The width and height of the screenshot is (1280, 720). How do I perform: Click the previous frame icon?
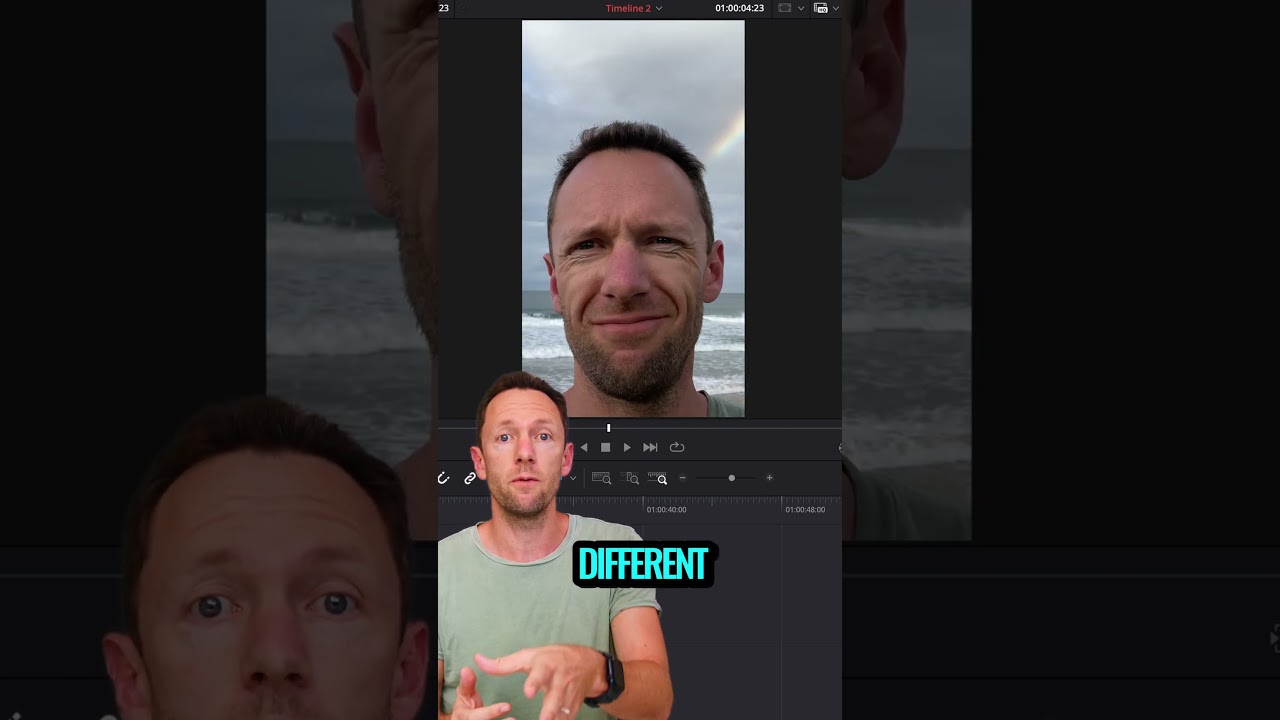(x=584, y=447)
